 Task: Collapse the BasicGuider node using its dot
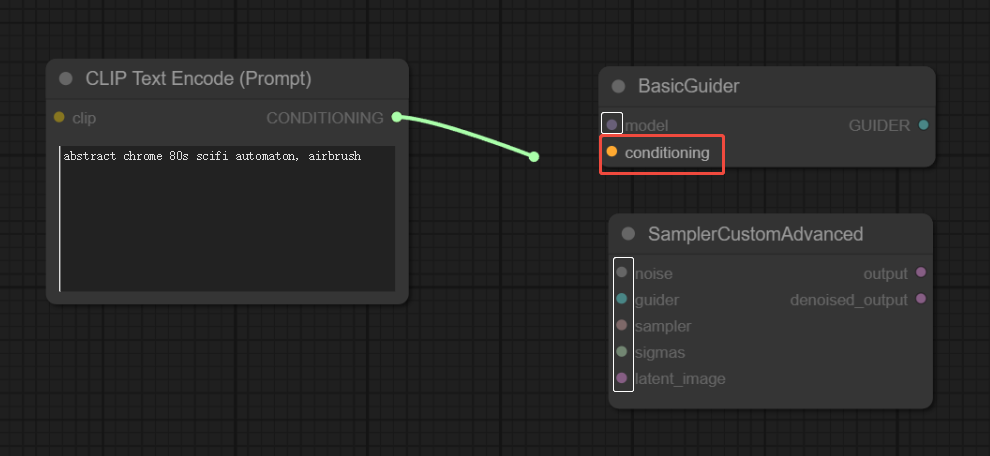pos(618,87)
